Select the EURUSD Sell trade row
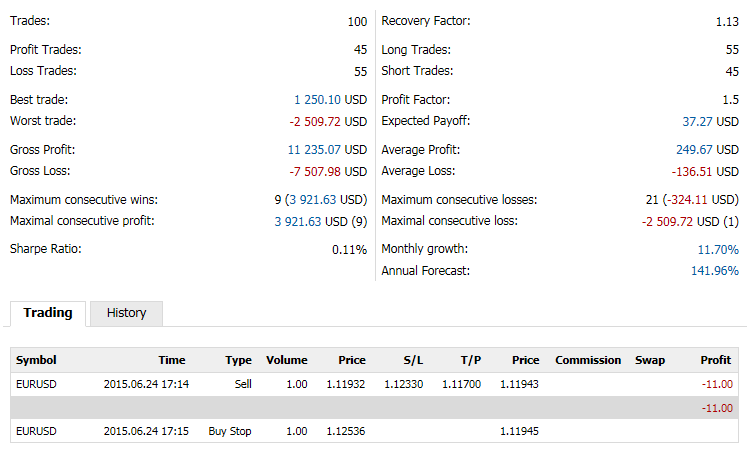This screenshot has width=750, height=453. pyautogui.click(x=375, y=384)
